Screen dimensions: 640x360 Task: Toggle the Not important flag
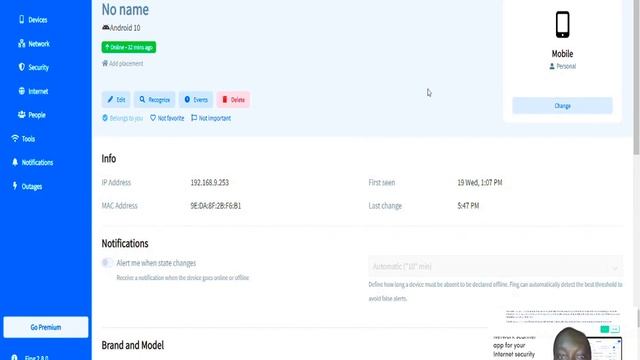[x=211, y=118]
